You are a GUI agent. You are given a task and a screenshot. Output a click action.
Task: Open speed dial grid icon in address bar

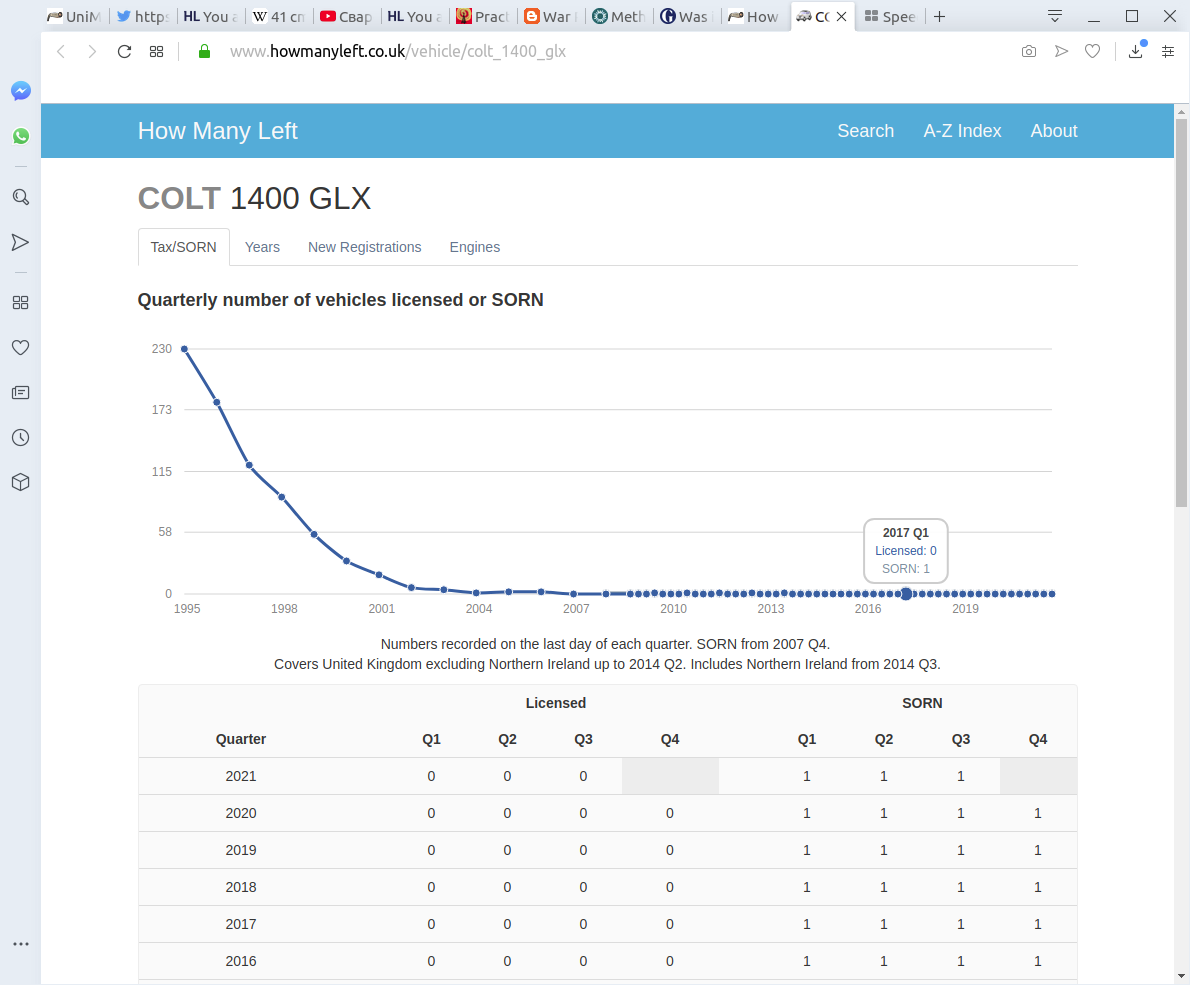point(156,52)
